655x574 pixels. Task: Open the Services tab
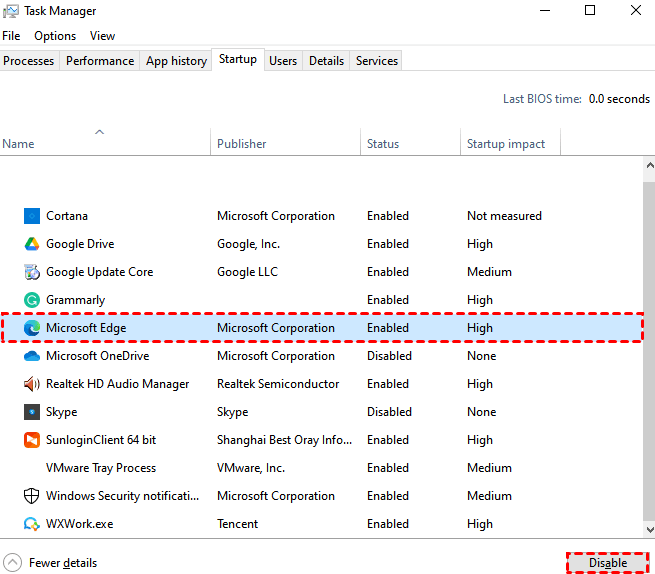377,61
